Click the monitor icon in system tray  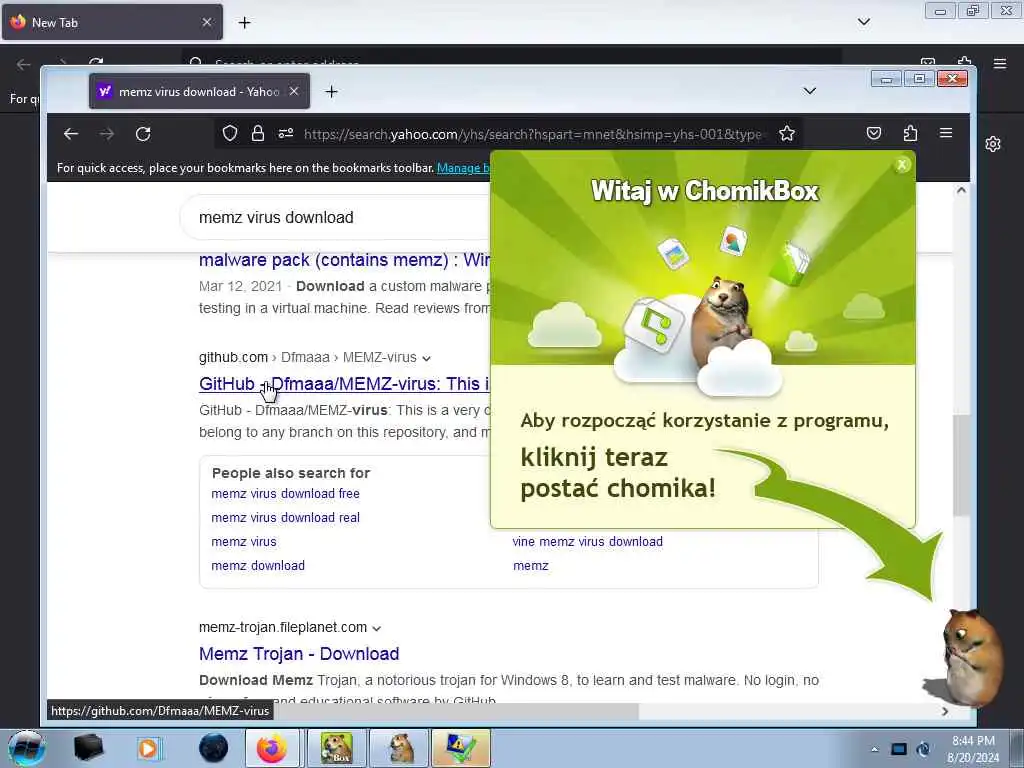[899, 749]
